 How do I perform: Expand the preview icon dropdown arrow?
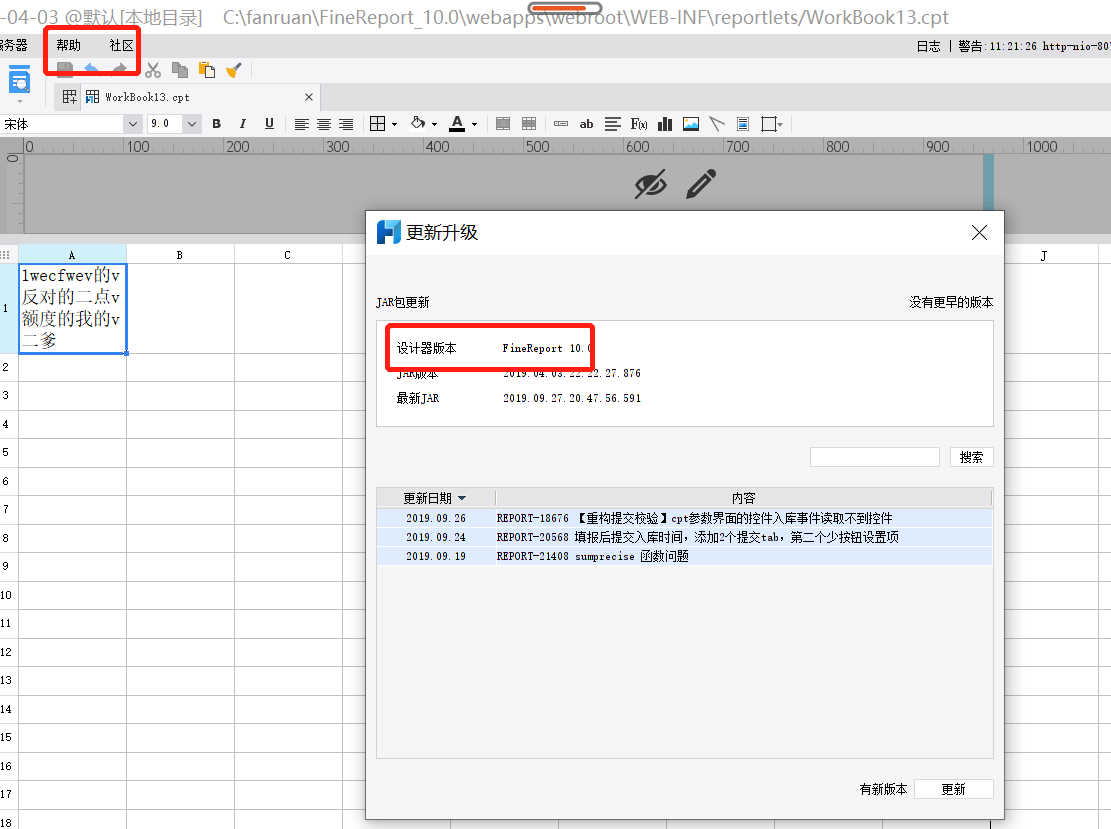click(x=20, y=101)
